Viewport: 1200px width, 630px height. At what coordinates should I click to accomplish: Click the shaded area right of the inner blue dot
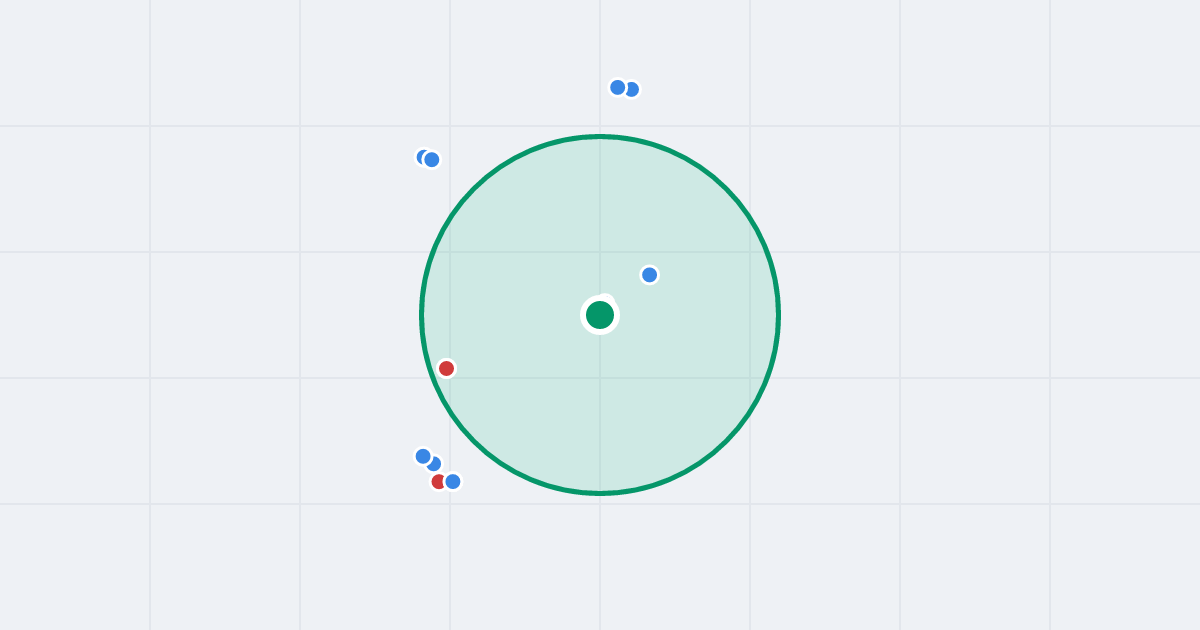710,274
